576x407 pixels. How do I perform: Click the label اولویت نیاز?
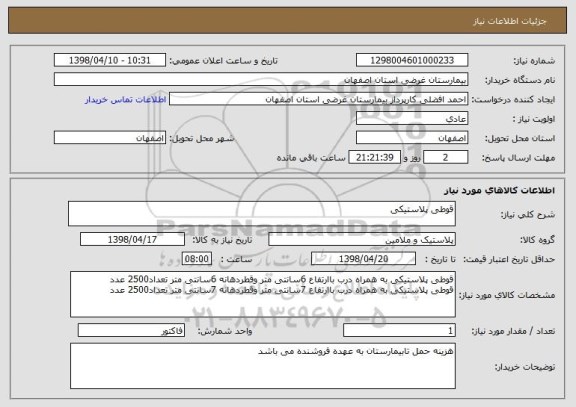coord(534,119)
